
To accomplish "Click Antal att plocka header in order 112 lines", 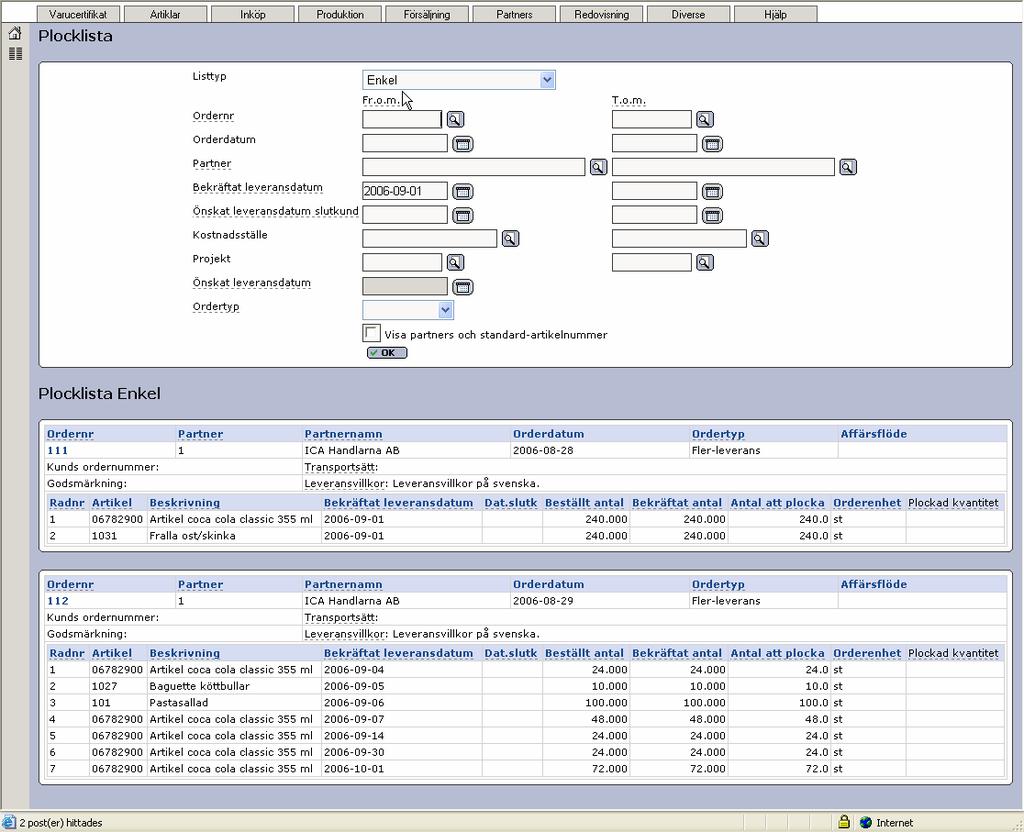I will coord(777,653).
